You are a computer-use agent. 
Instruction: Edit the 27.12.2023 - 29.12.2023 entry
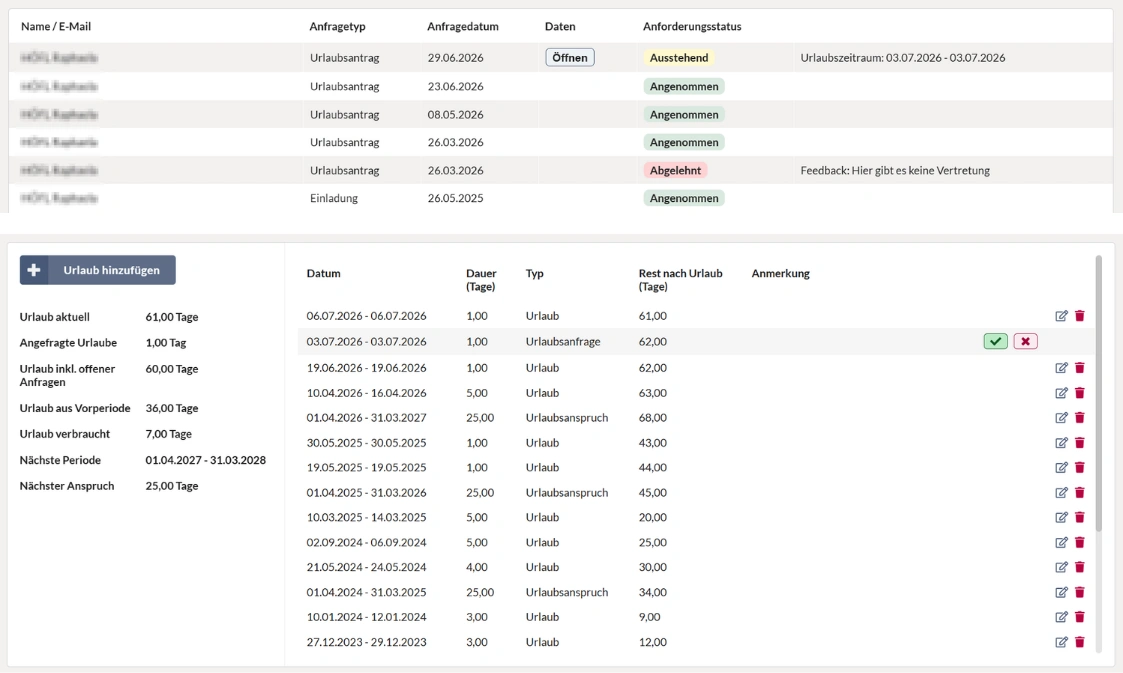click(1061, 642)
